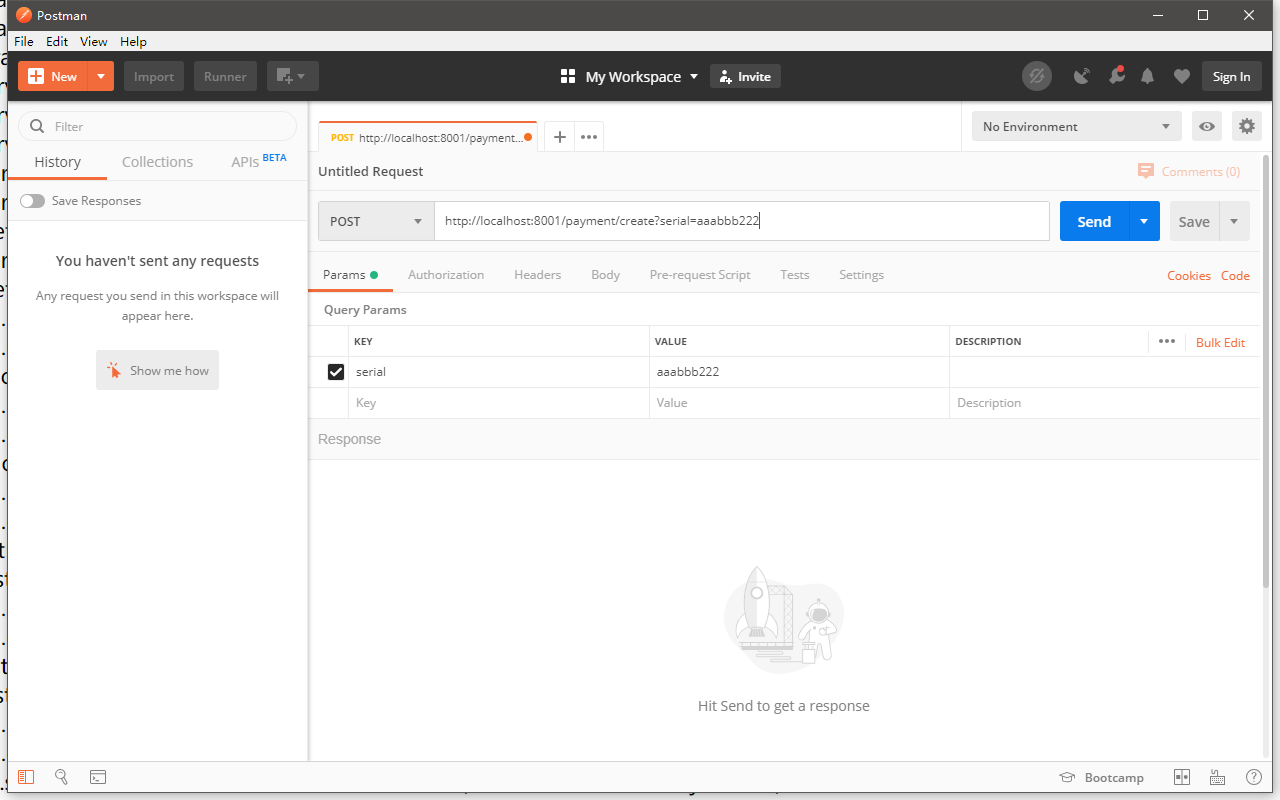Click the Bulk Edit link
This screenshot has width=1280, height=800.
(x=1220, y=342)
